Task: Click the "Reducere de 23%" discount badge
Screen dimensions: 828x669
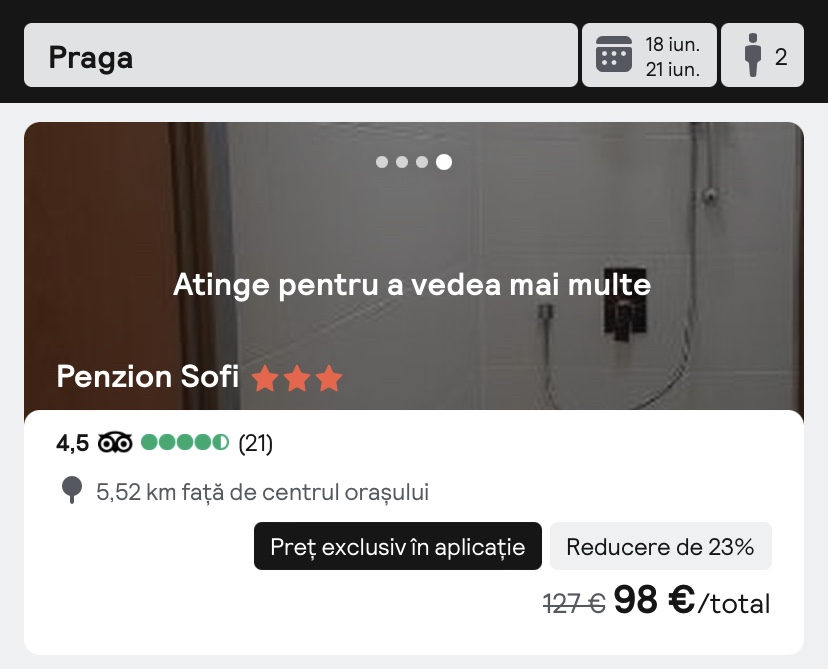Action: click(x=660, y=547)
